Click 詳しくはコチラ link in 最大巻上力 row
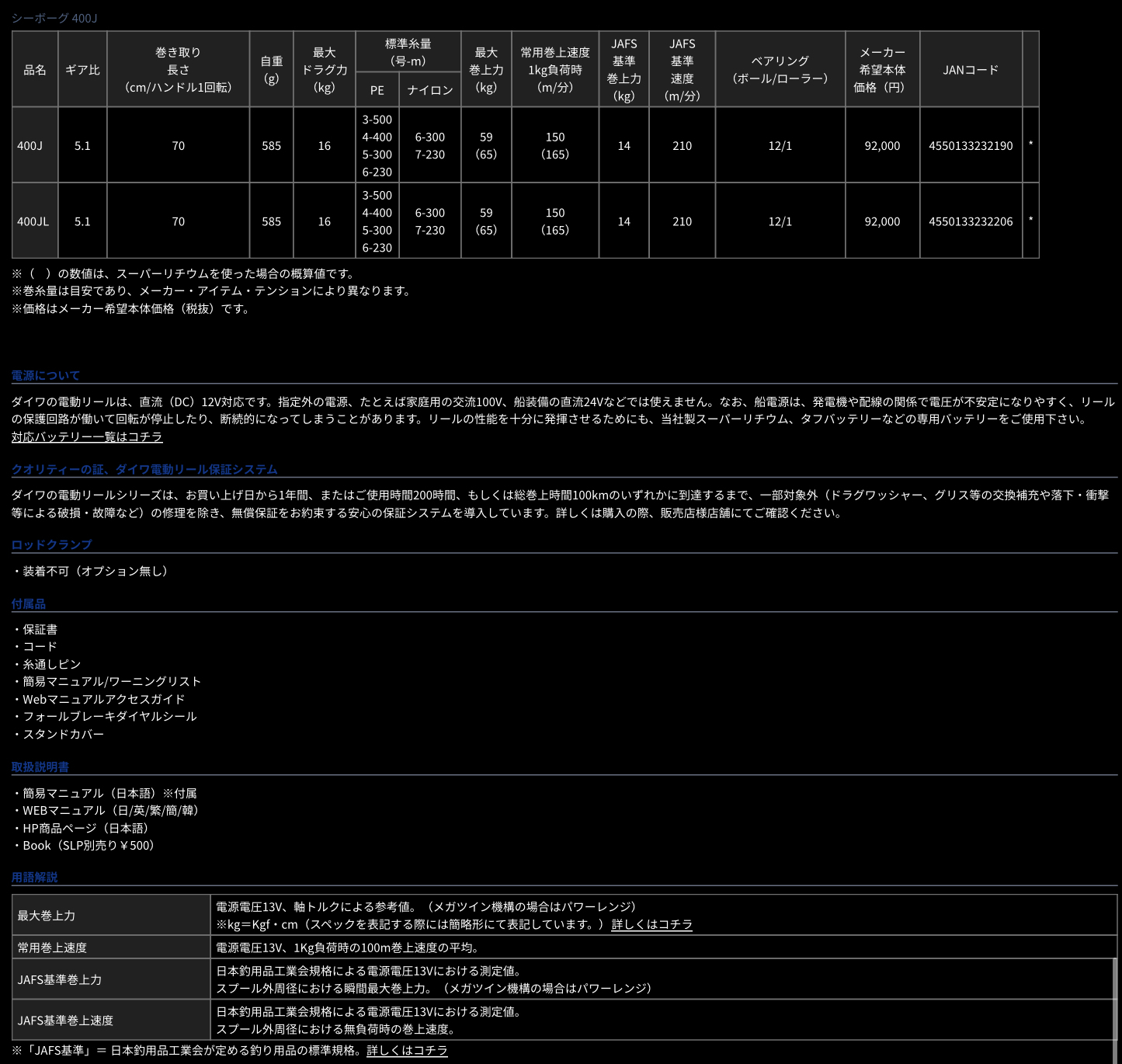Image resolution: width=1122 pixels, height=1064 pixels. click(651, 924)
